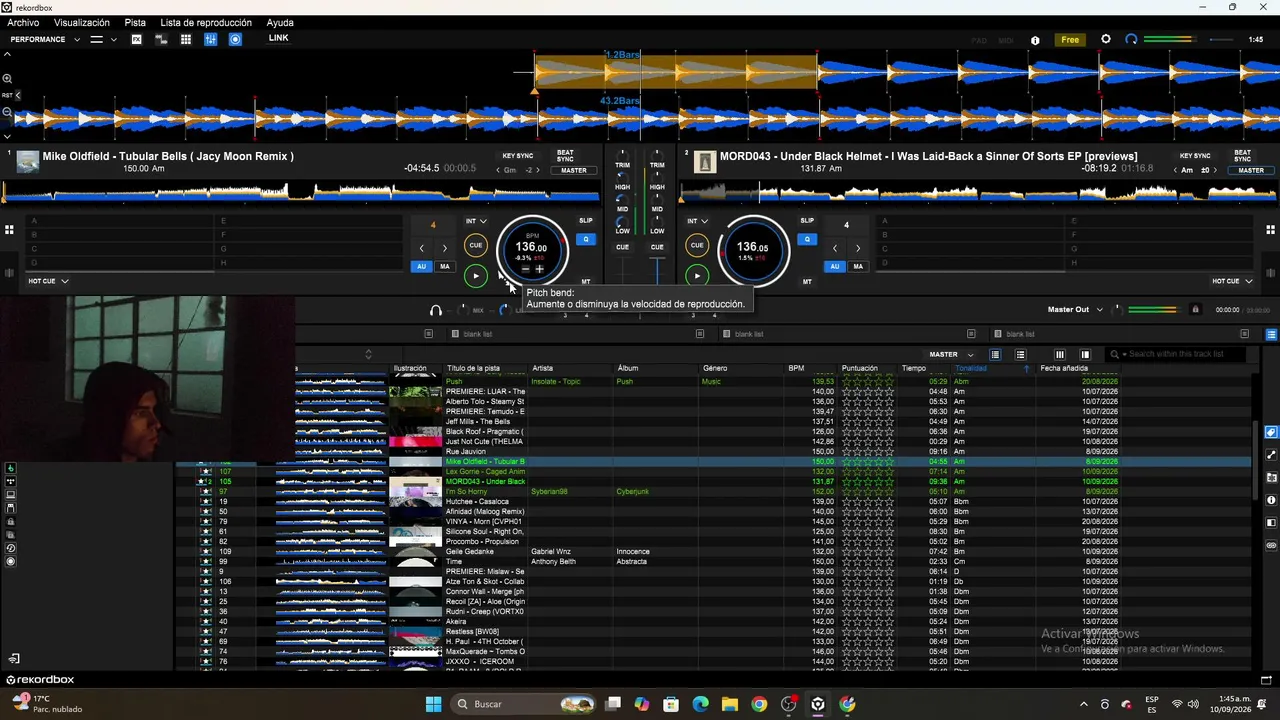Click deck 2 BEAT SYNC button
Image resolution: width=1280 pixels, height=720 pixels.
(x=1242, y=156)
